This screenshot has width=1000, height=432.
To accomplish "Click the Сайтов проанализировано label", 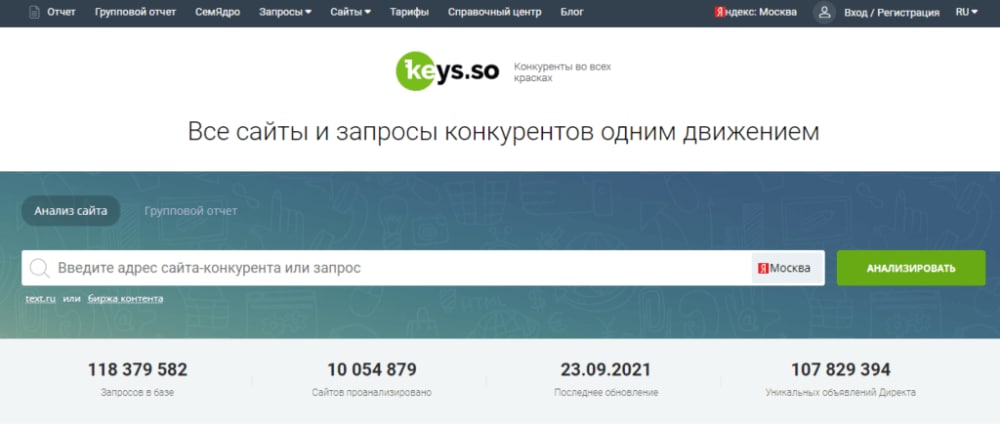I will [372, 392].
